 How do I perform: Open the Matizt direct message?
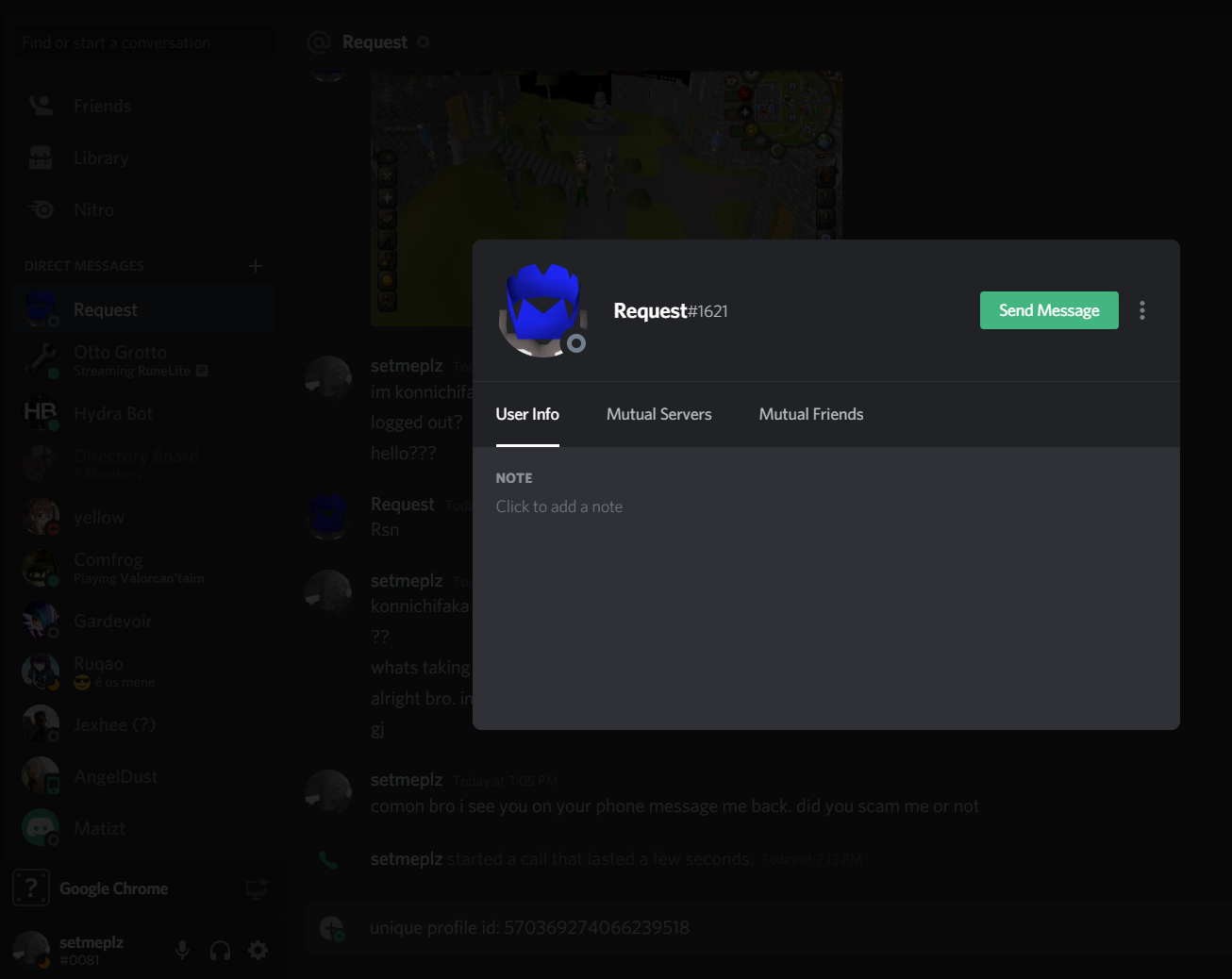pos(143,828)
